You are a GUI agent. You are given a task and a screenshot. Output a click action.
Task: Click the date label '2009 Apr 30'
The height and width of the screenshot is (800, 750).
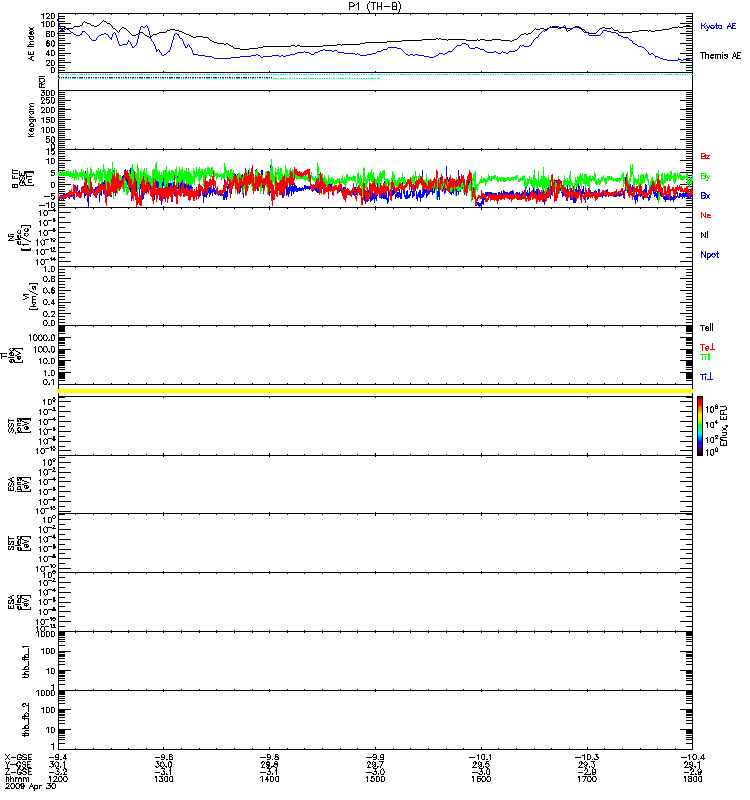(31, 786)
